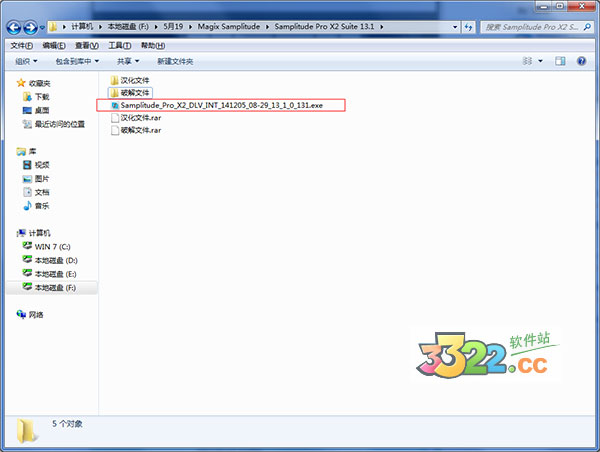
Task: Select 视频 library
Action: point(42,165)
